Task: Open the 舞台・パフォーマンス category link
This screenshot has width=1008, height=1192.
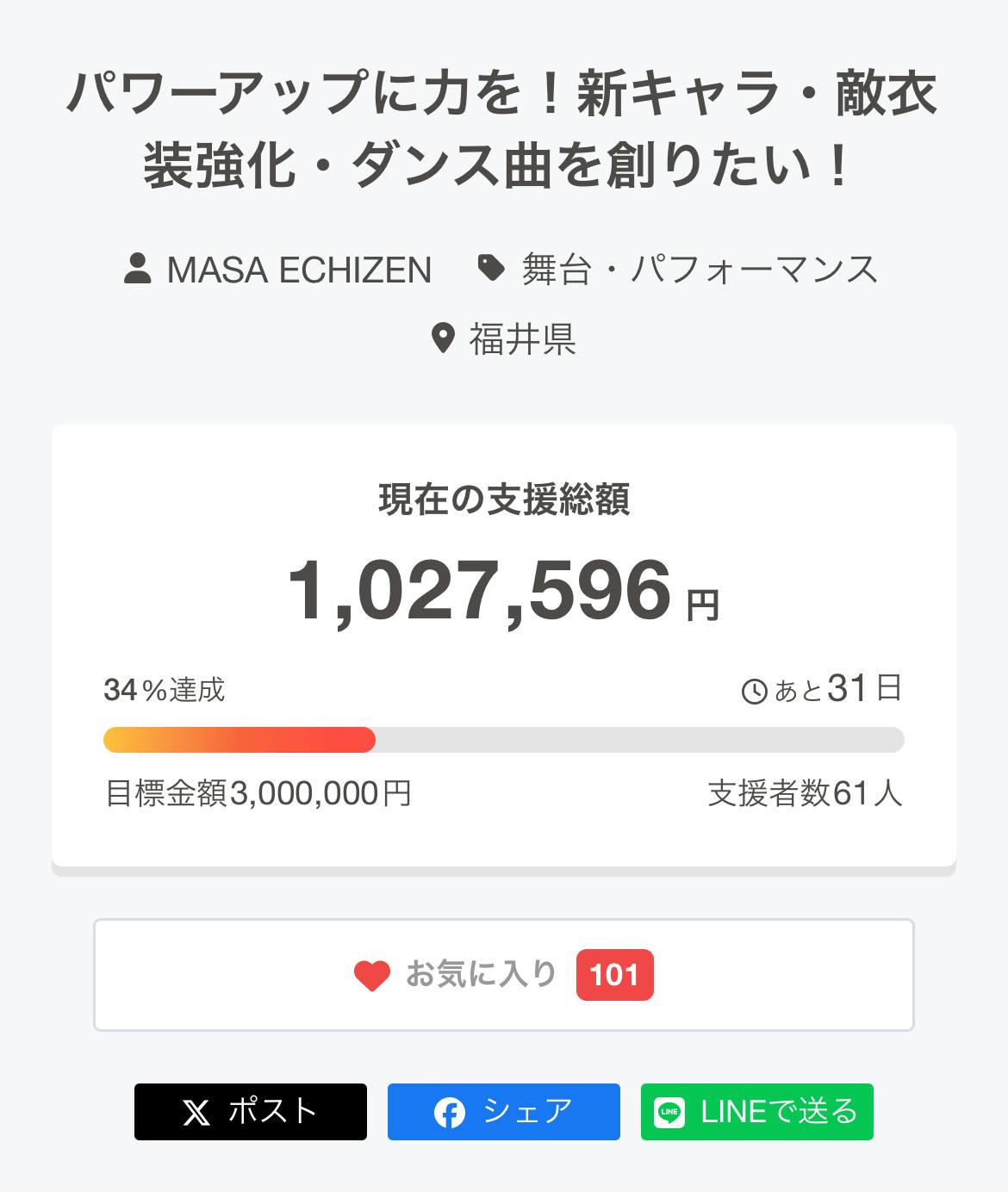Action: click(x=699, y=270)
